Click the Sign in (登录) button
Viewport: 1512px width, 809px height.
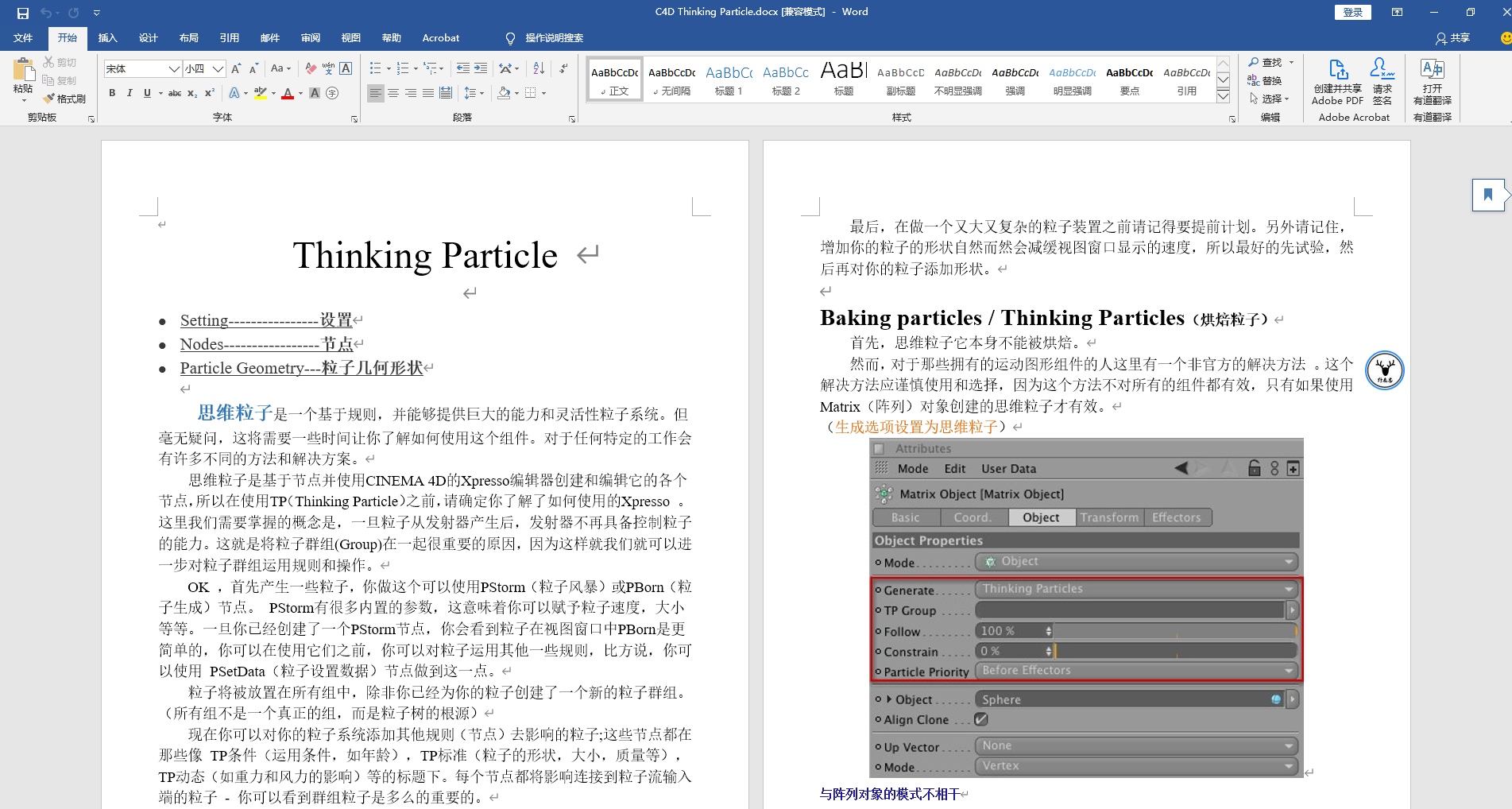point(1352,12)
